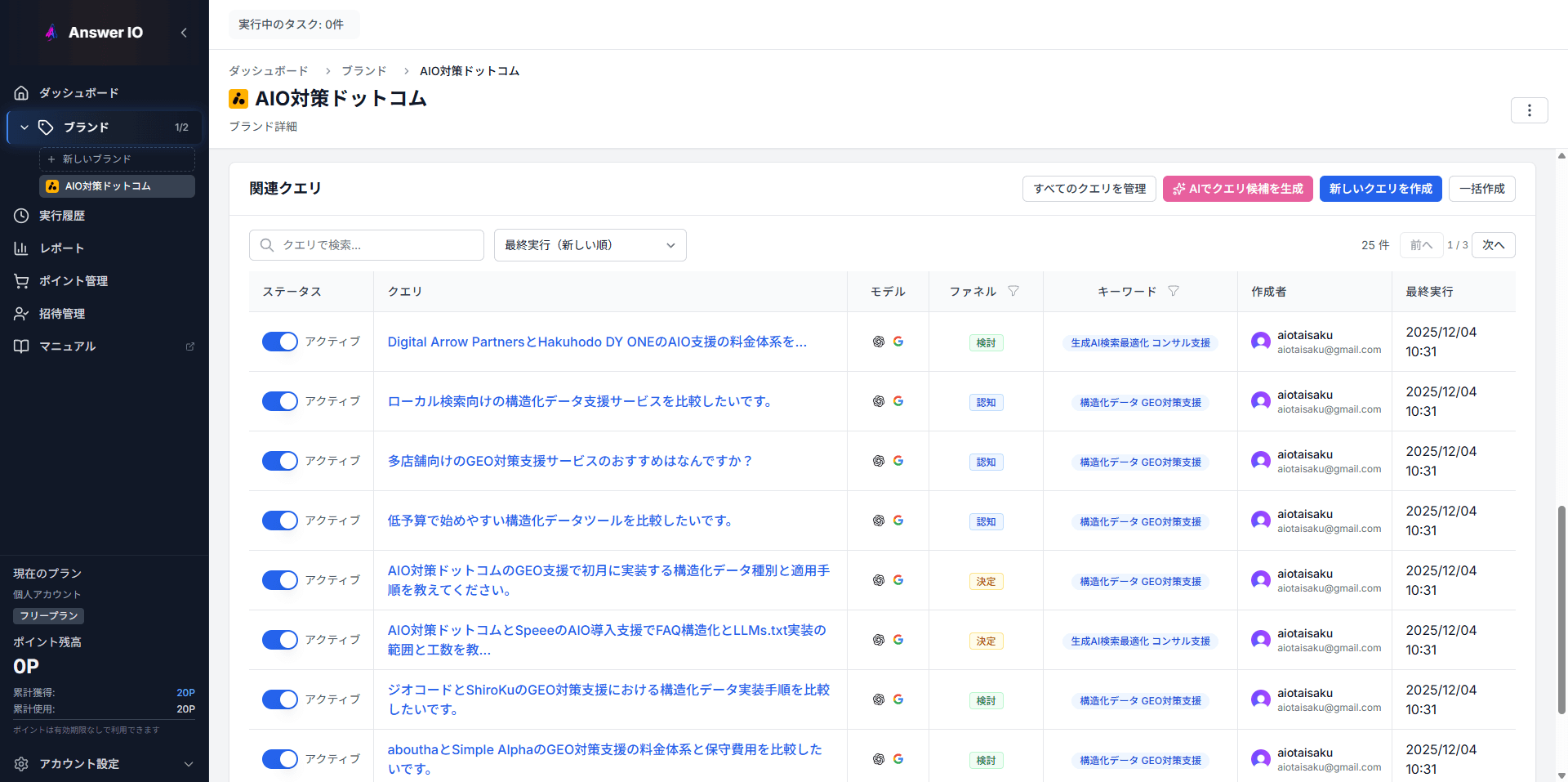The width and height of the screenshot is (1568, 782).
Task: Click the funnel filter icon beside ファネル
Action: [1013, 291]
